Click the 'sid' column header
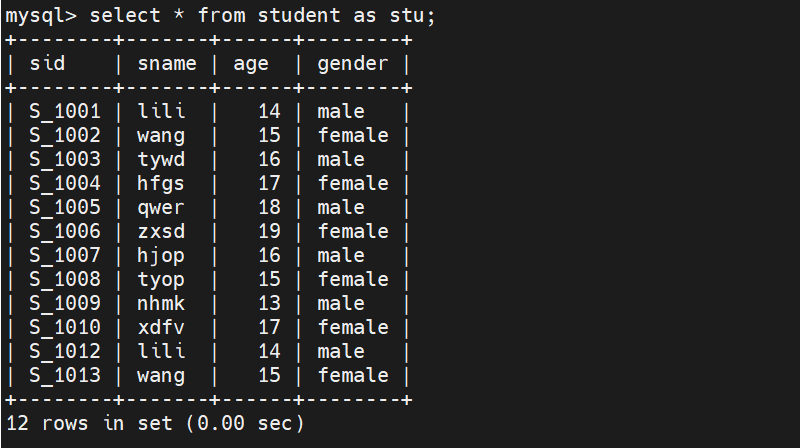The width and height of the screenshot is (800, 448). point(47,64)
